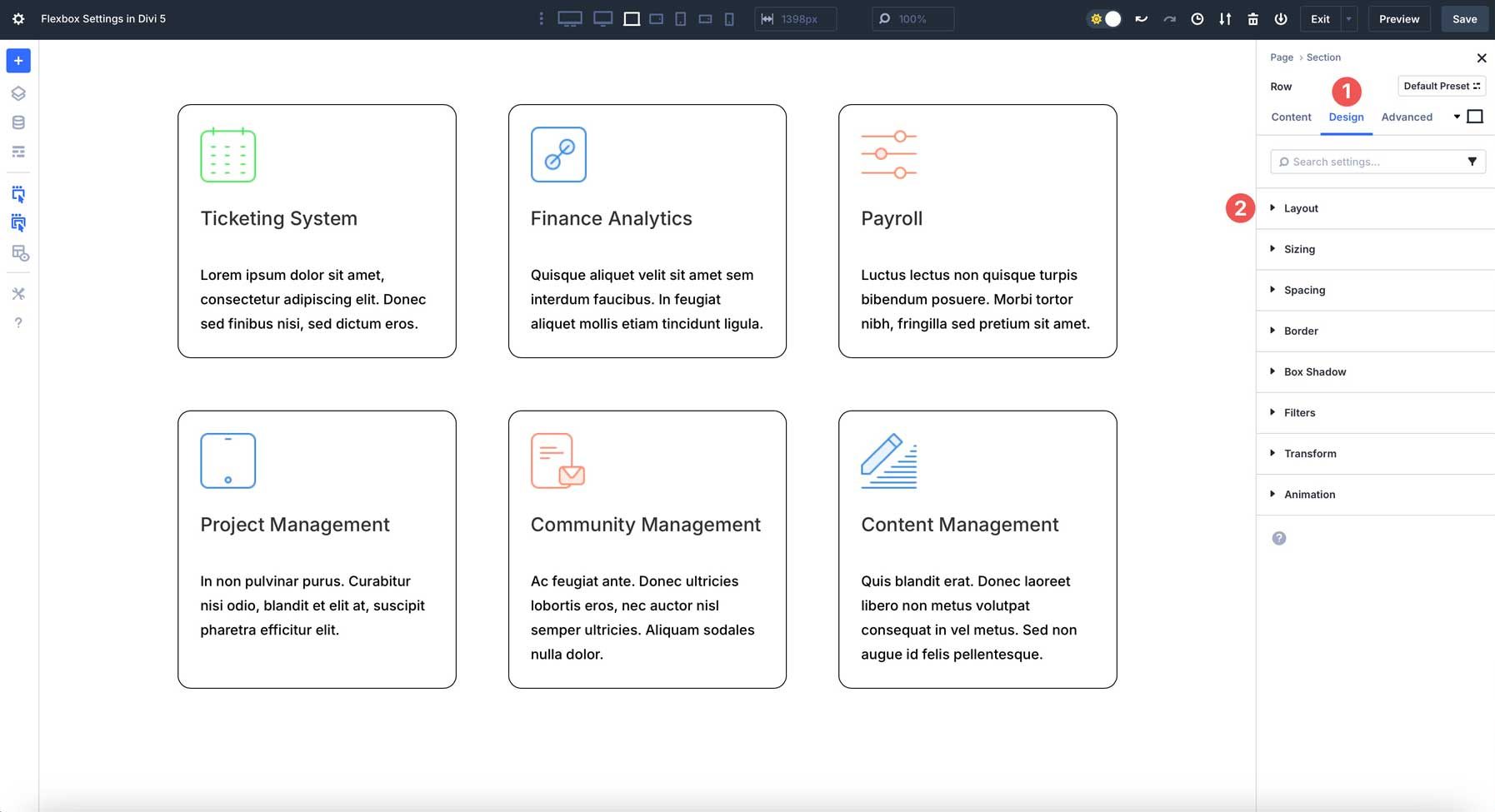
Task: Select the tablet device preview
Action: point(681,18)
